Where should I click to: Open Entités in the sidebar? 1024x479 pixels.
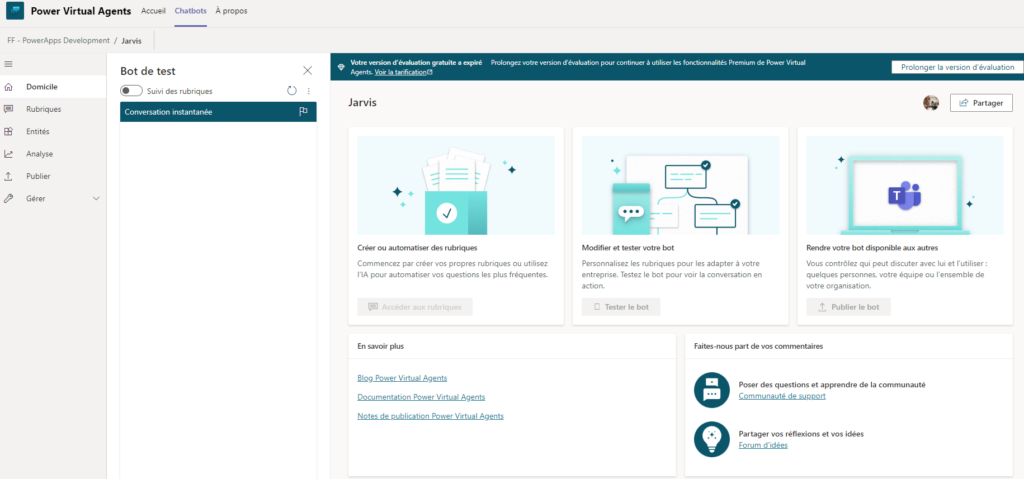pyautogui.click(x=38, y=131)
